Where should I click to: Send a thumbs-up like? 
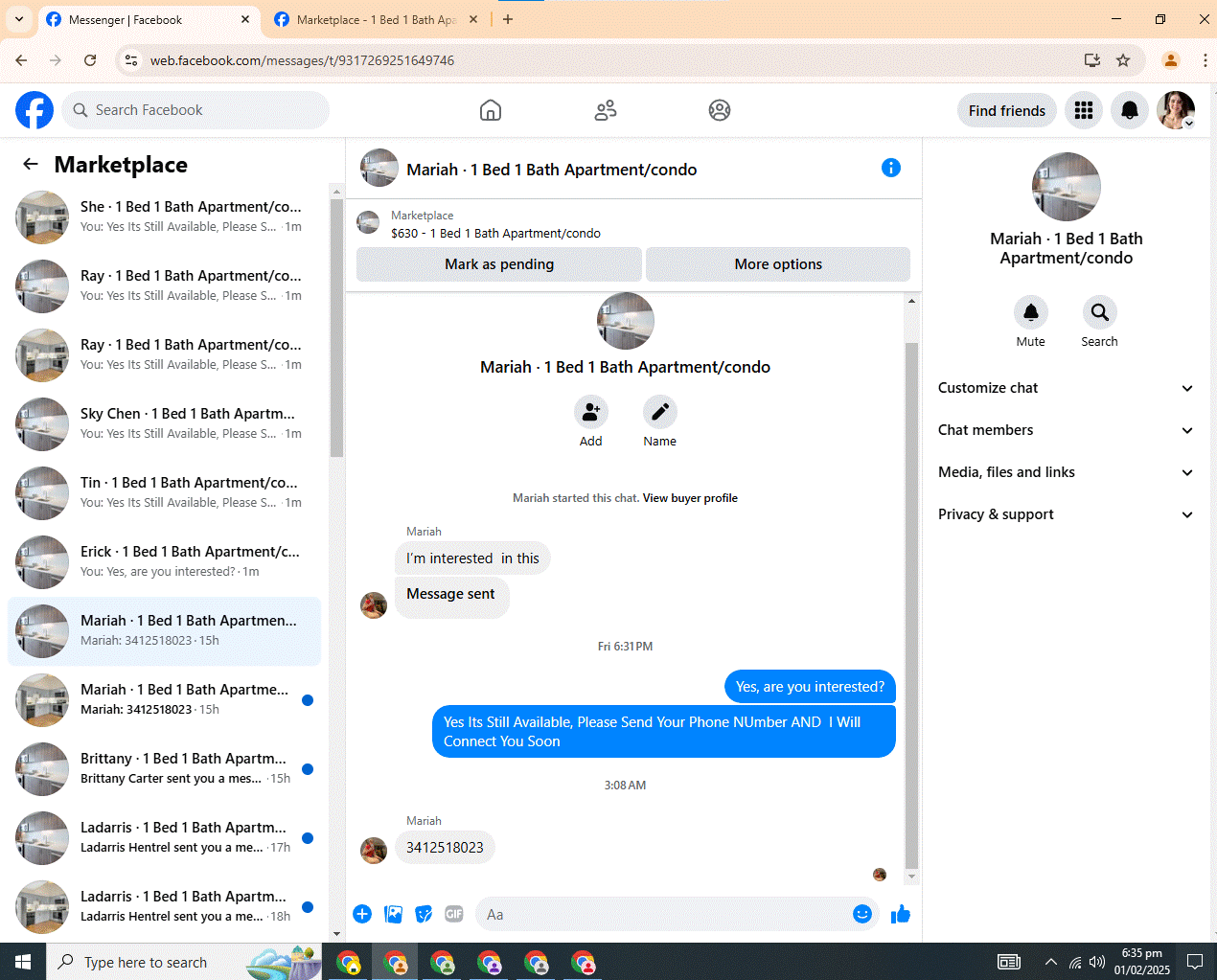pos(901,914)
